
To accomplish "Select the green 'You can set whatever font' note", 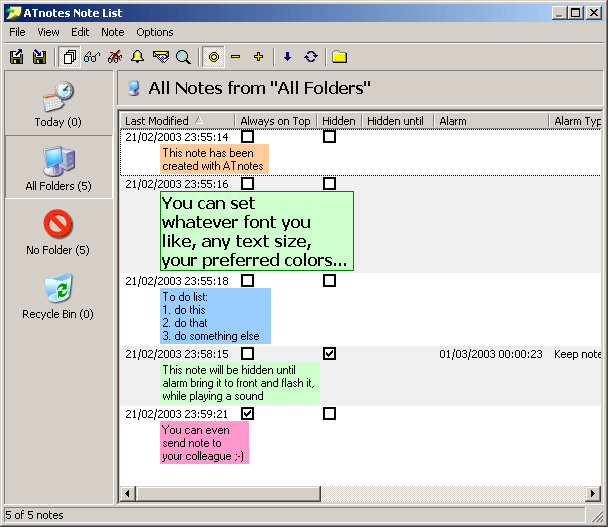I will click(x=257, y=231).
